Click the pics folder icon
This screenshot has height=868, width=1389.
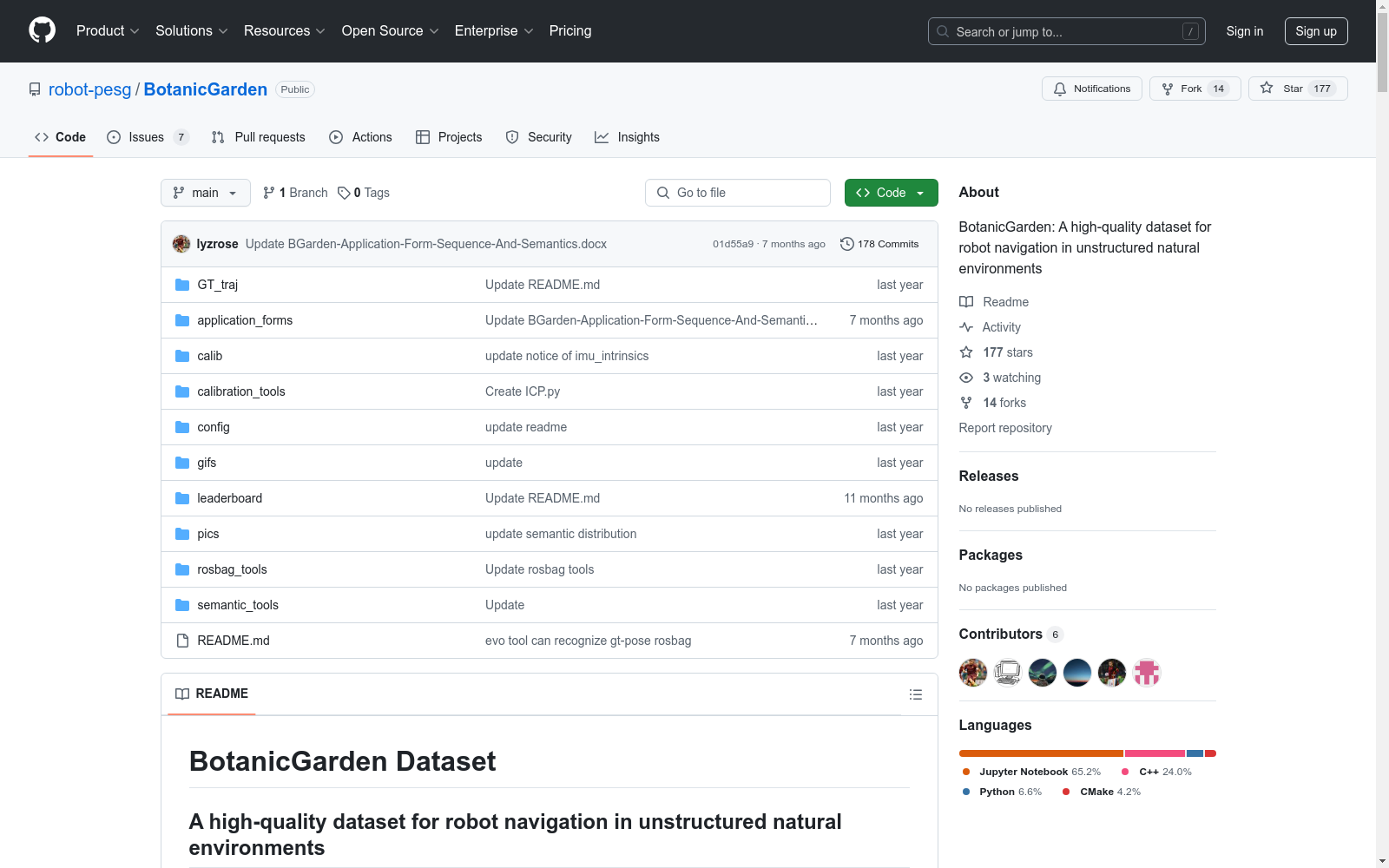click(x=182, y=534)
